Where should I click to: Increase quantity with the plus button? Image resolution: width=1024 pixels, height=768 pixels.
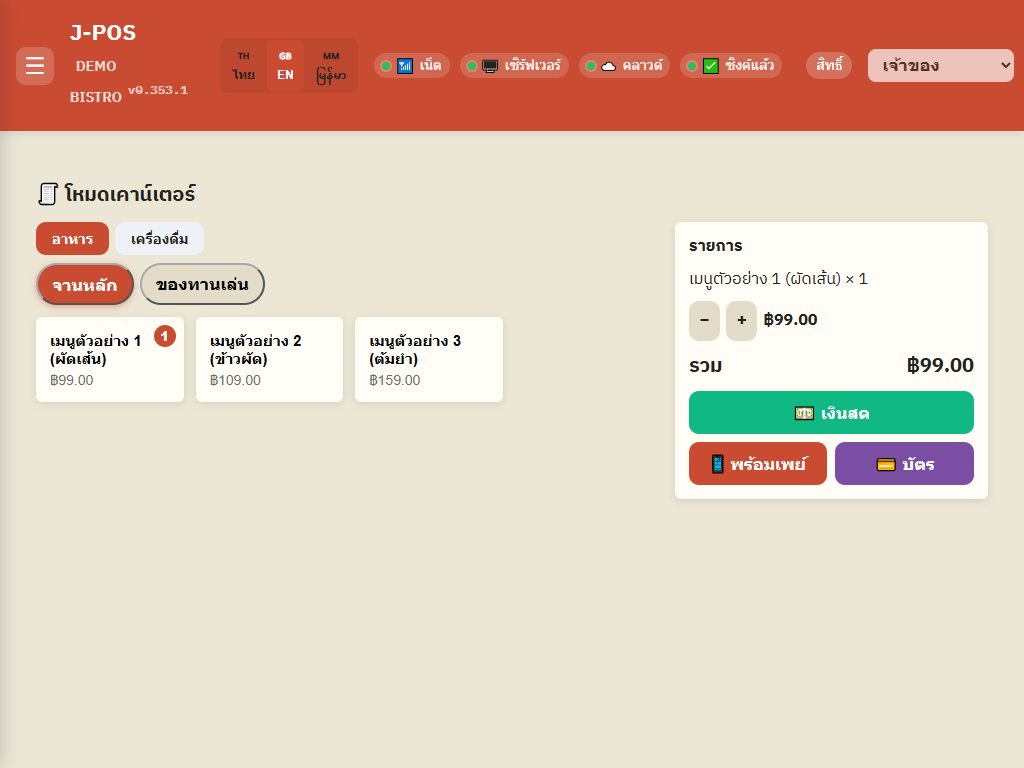741,321
